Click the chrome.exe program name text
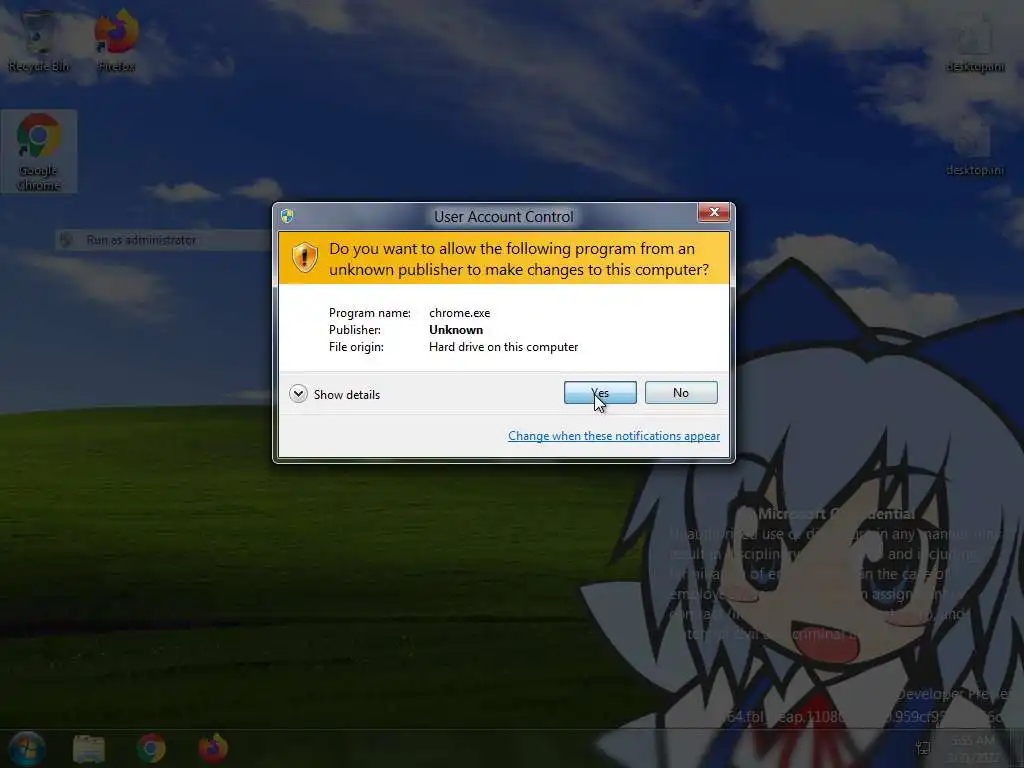The image size is (1024, 768). pyautogui.click(x=459, y=313)
